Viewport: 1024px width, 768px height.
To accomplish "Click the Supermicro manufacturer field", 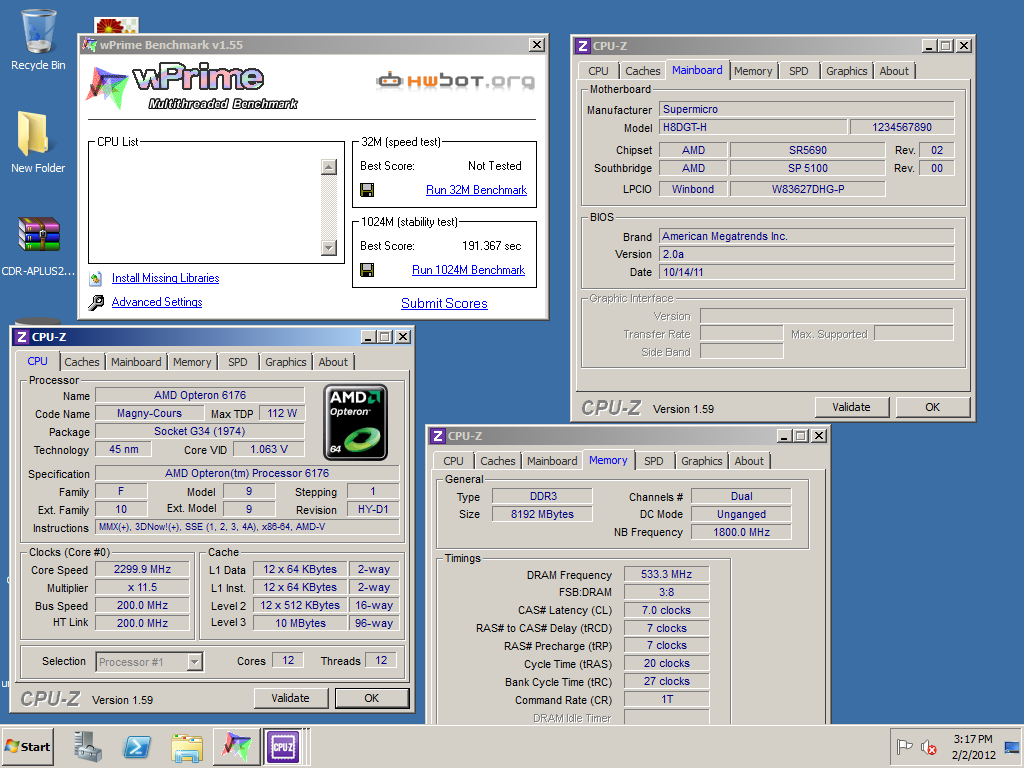I will click(807, 109).
